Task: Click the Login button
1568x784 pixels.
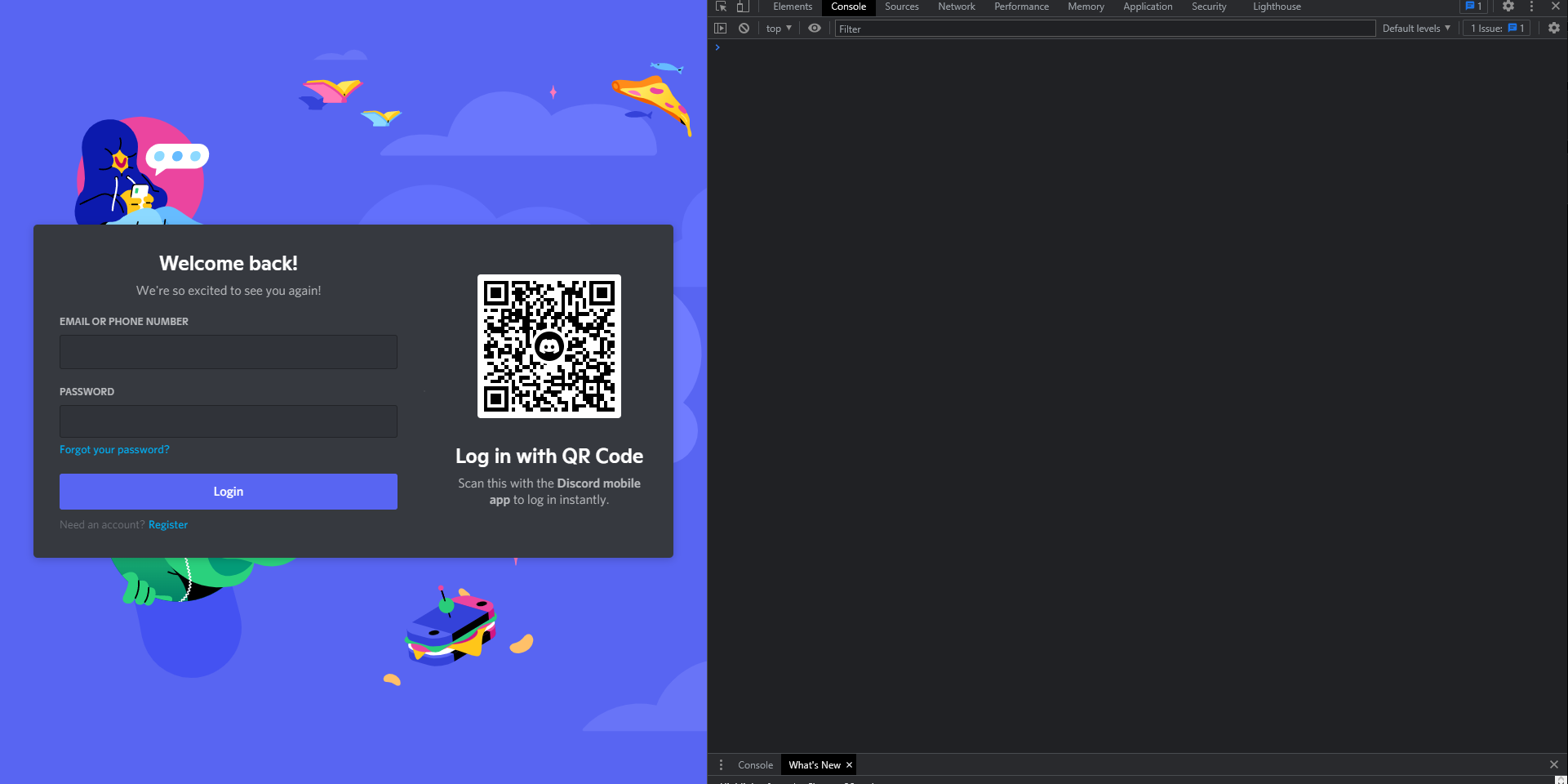Action: click(229, 491)
